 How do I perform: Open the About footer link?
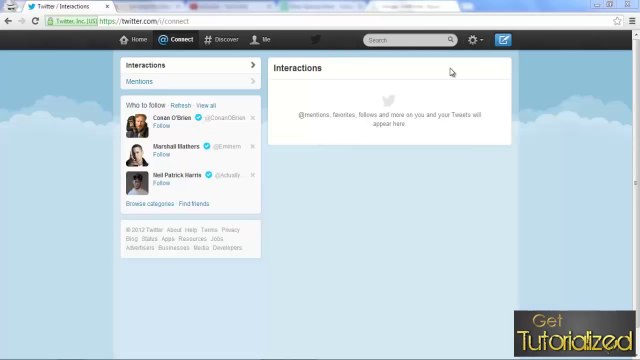coord(174,230)
